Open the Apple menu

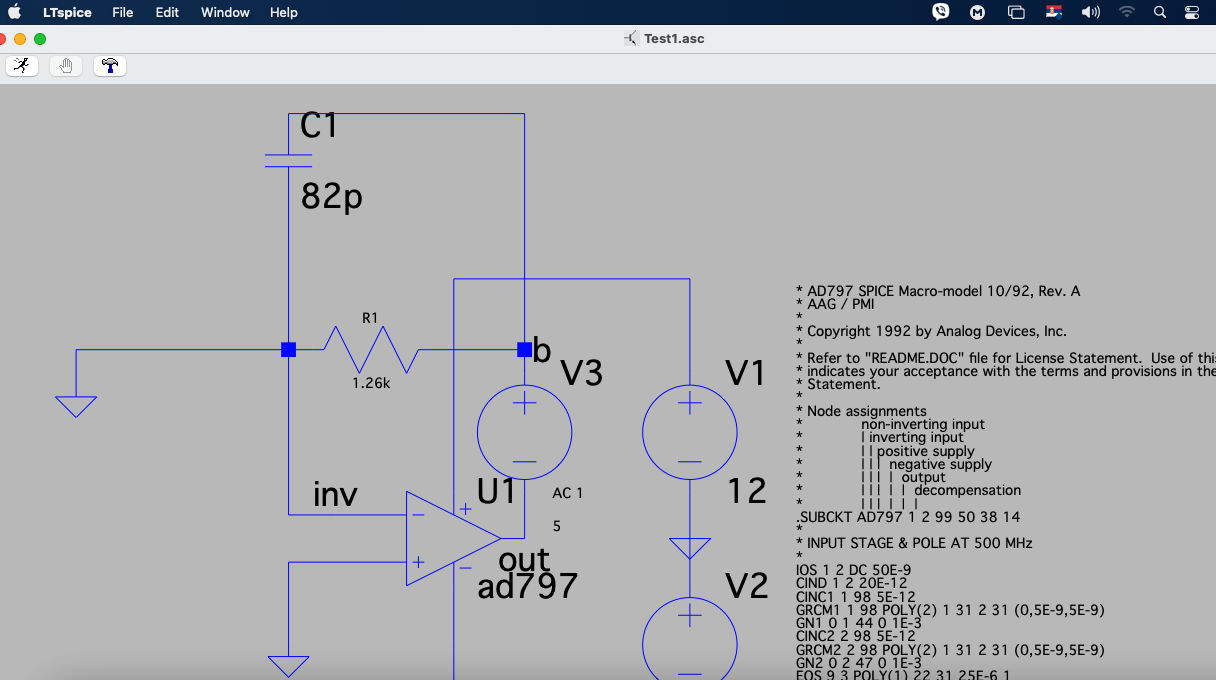(x=15, y=12)
